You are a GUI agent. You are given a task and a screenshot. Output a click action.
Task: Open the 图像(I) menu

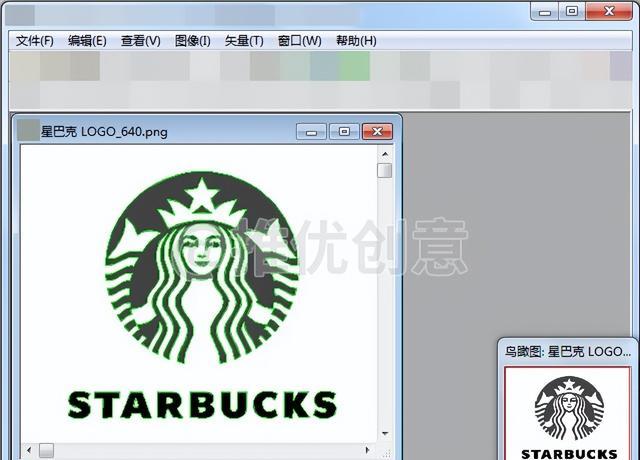click(192, 41)
